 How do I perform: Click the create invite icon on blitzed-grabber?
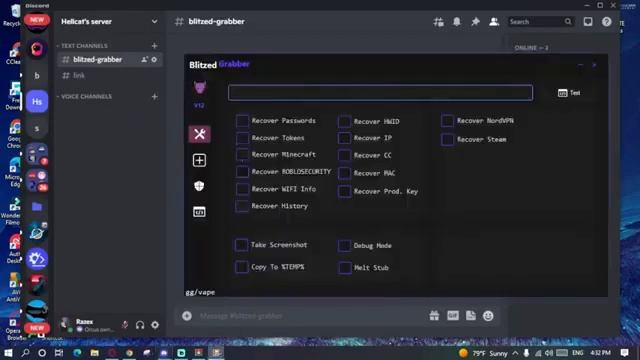[x=144, y=60]
